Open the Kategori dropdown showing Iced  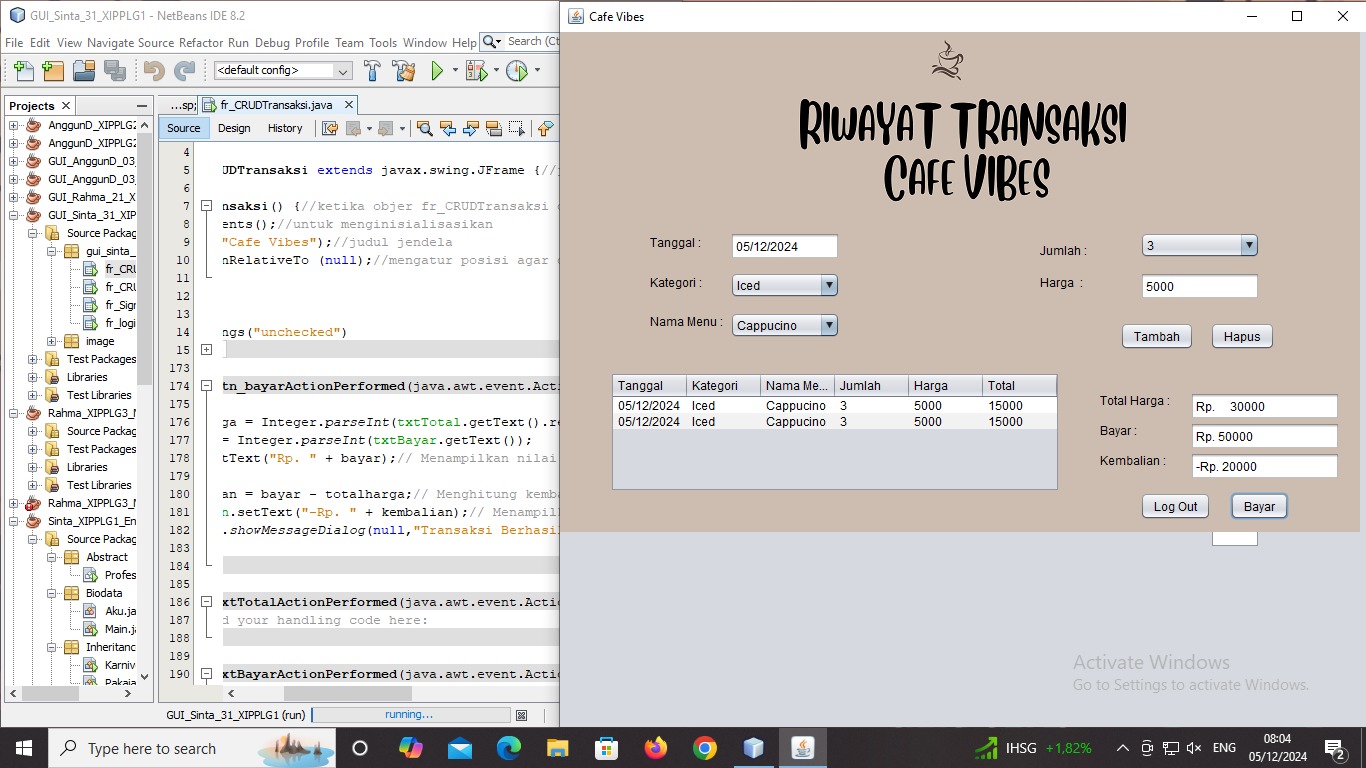coord(784,286)
